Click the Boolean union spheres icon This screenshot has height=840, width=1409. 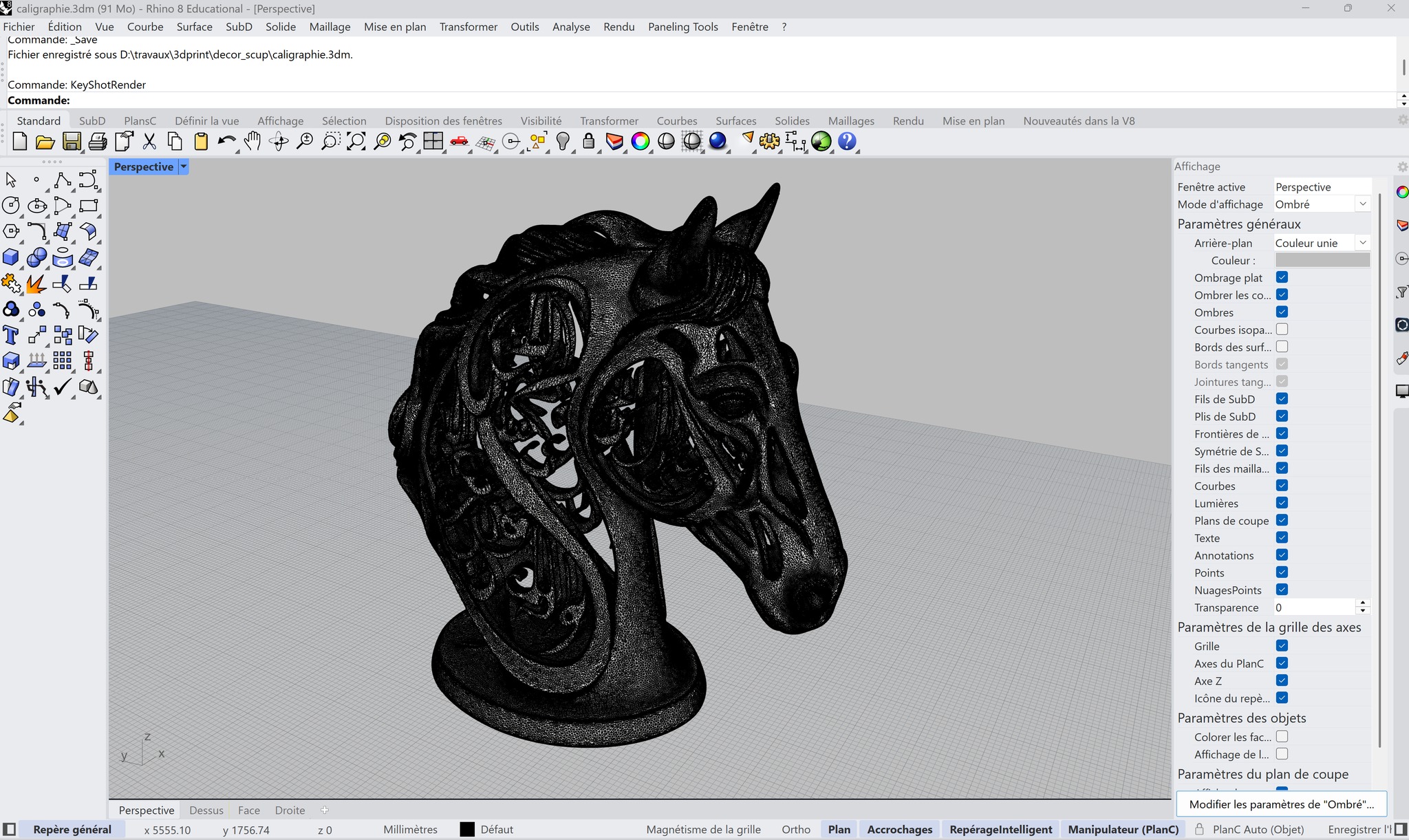(x=36, y=257)
